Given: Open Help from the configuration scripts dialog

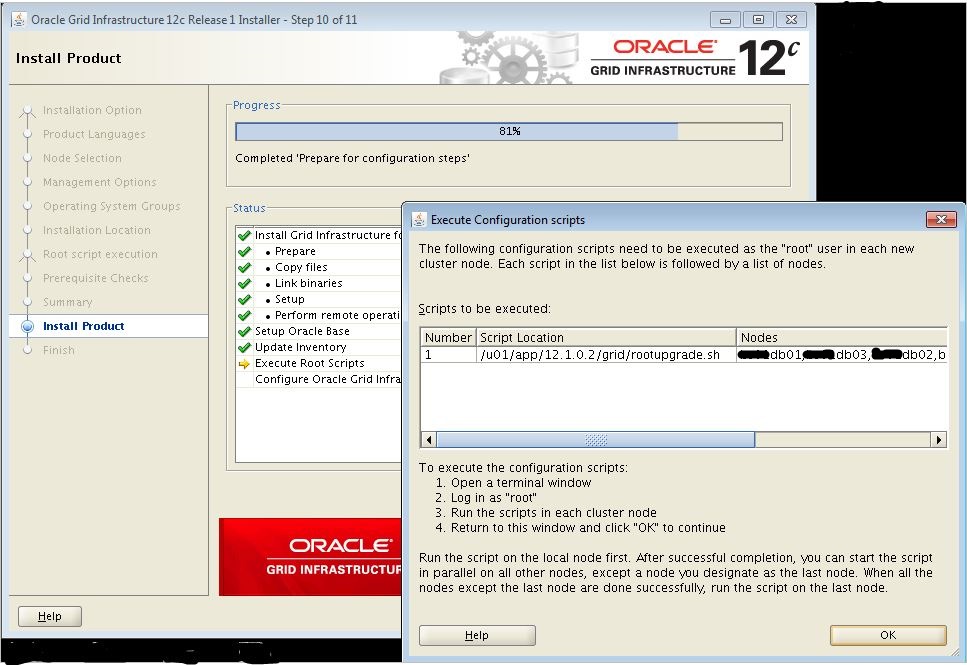Looking at the screenshot, I should pyautogui.click(x=477, y=634).
